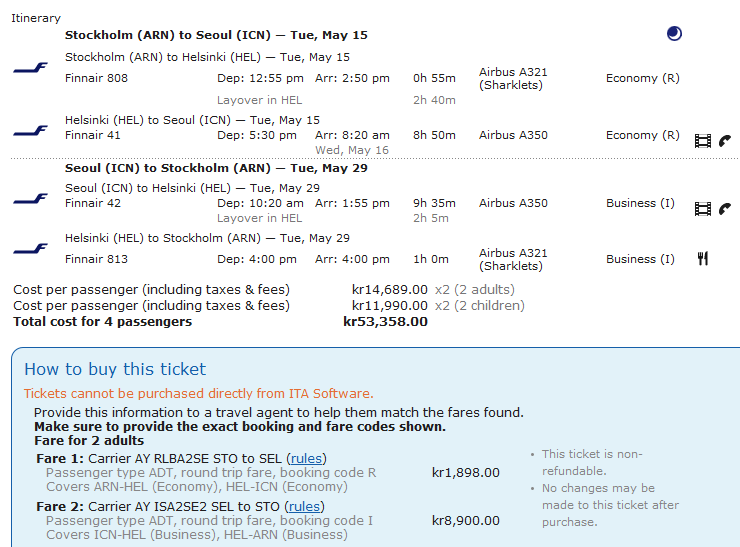
Task: Click the total cost kr53,358.00 amount
Action: click(385, 322)
